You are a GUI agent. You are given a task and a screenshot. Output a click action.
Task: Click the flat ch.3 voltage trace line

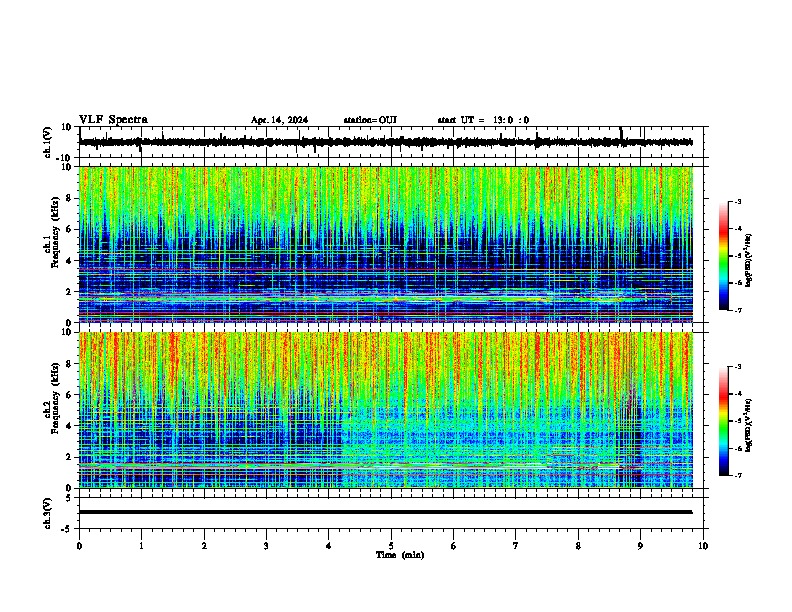pyautogui.click(x=386, y=512)
